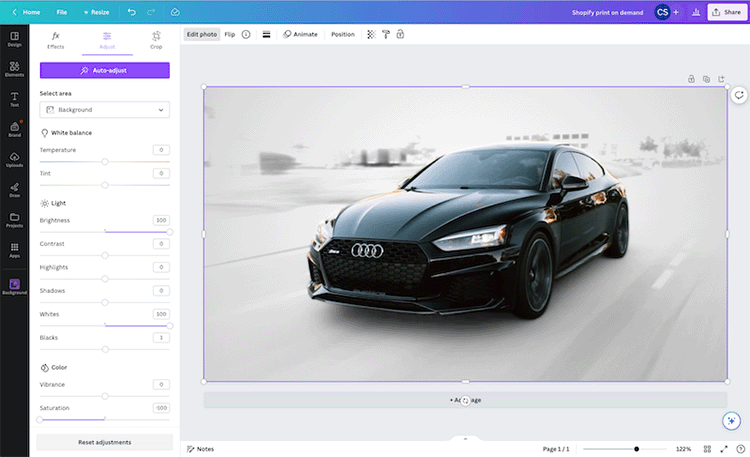Image resolution: width=750 pixels, height=457 pixels.
Task: Duplicate the page using icon above canvas
Action: [x=706, y=79]
